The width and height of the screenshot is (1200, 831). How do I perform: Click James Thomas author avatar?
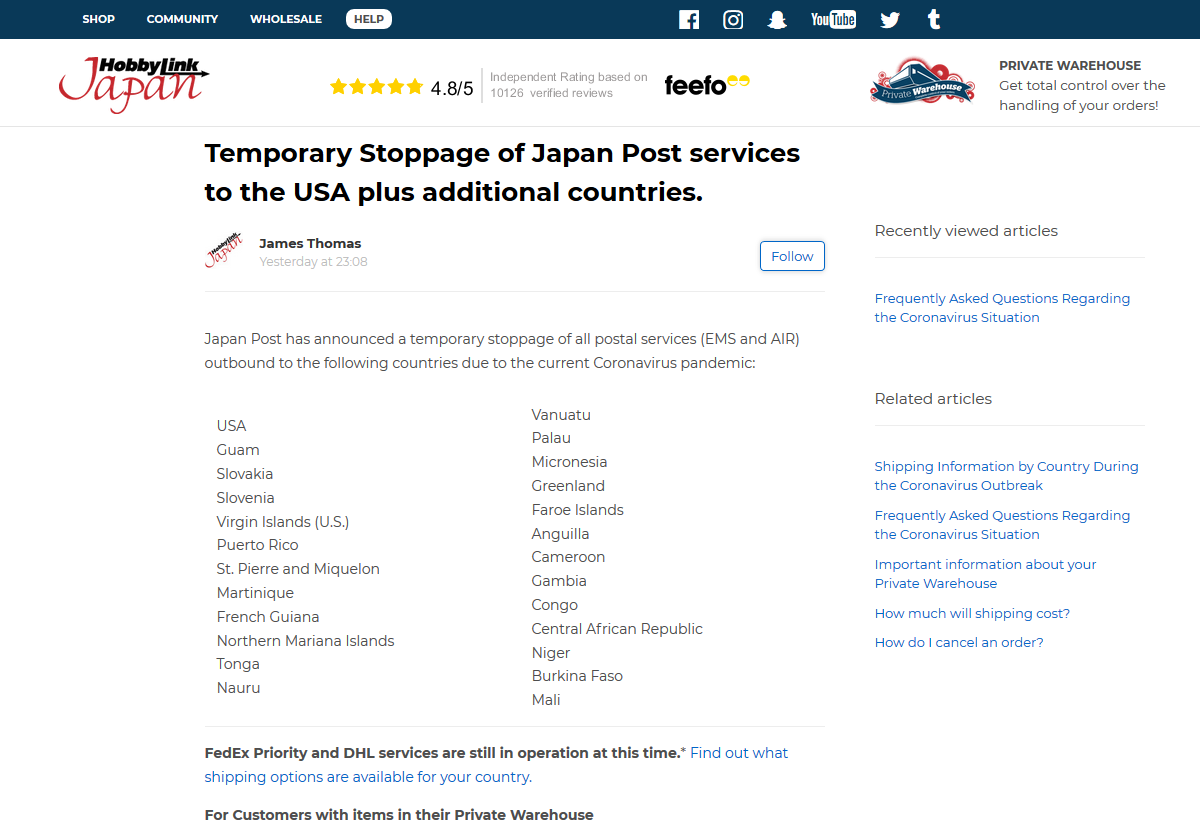tap(224, 250)
